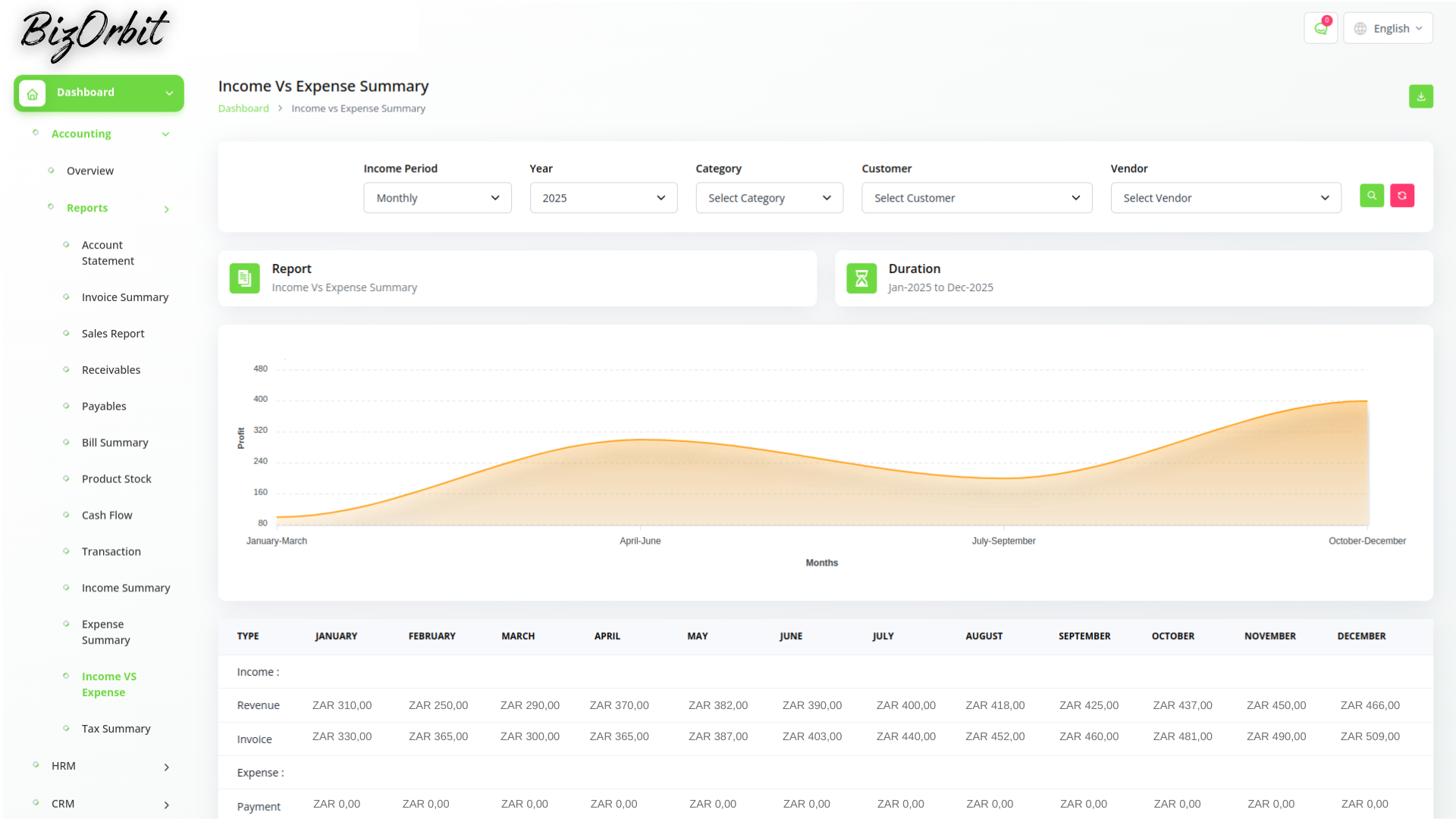Screen dimensions: 1456x819
Task: Open Invoice Summary report
Action: tap(125, 297)
